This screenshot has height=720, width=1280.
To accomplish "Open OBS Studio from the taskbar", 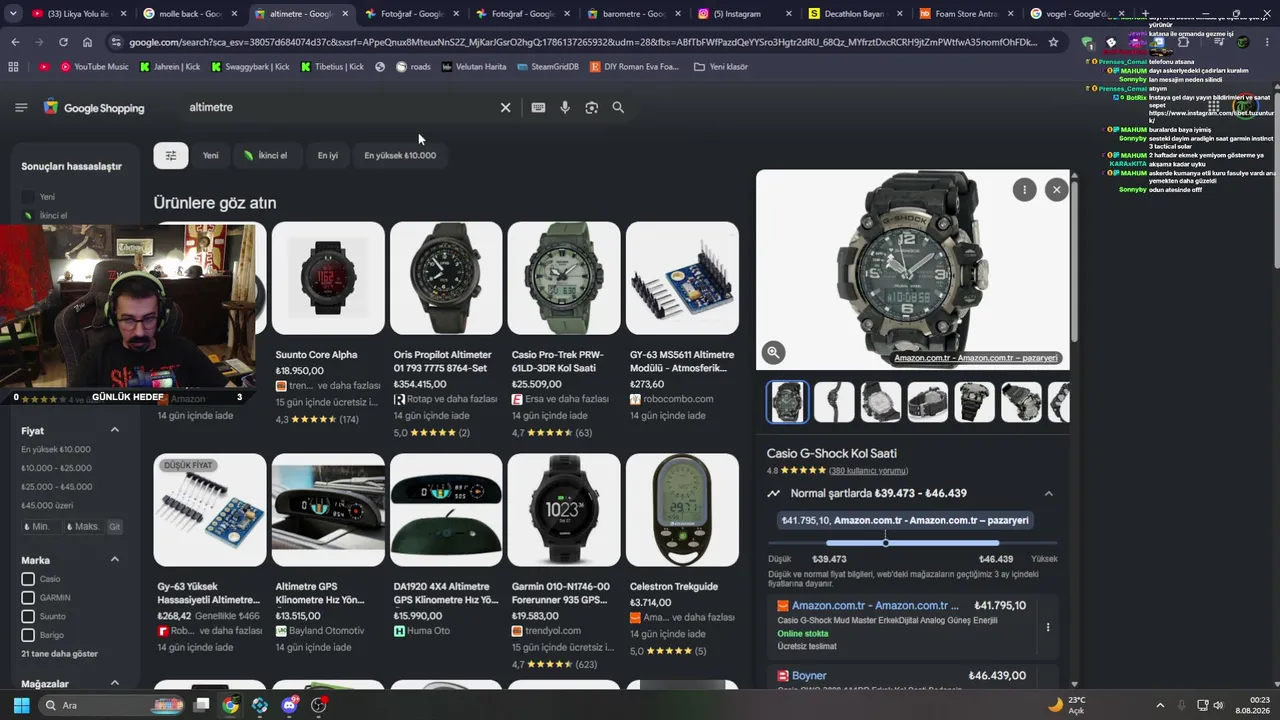I will [x=319, y=705].
